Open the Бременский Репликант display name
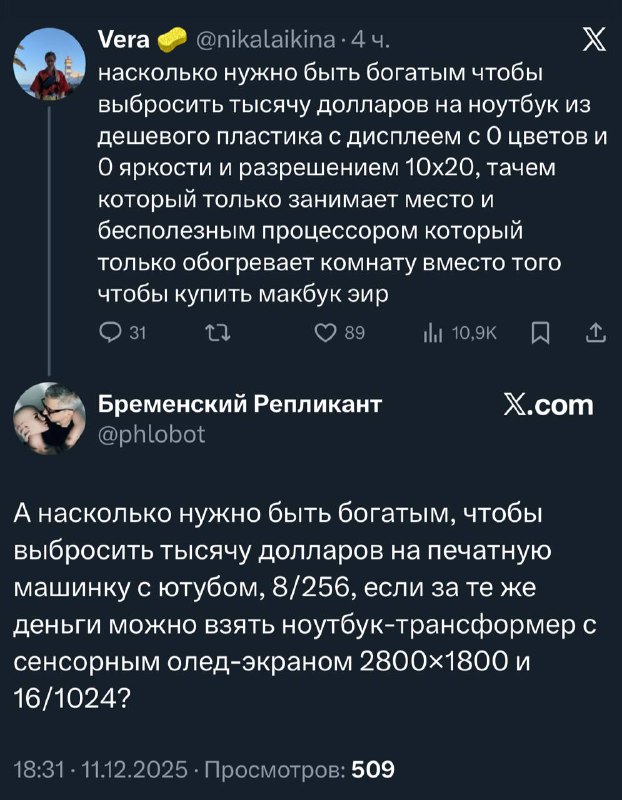Image resolution: width=622 pixels, height=800 pixels. [239, 405]
